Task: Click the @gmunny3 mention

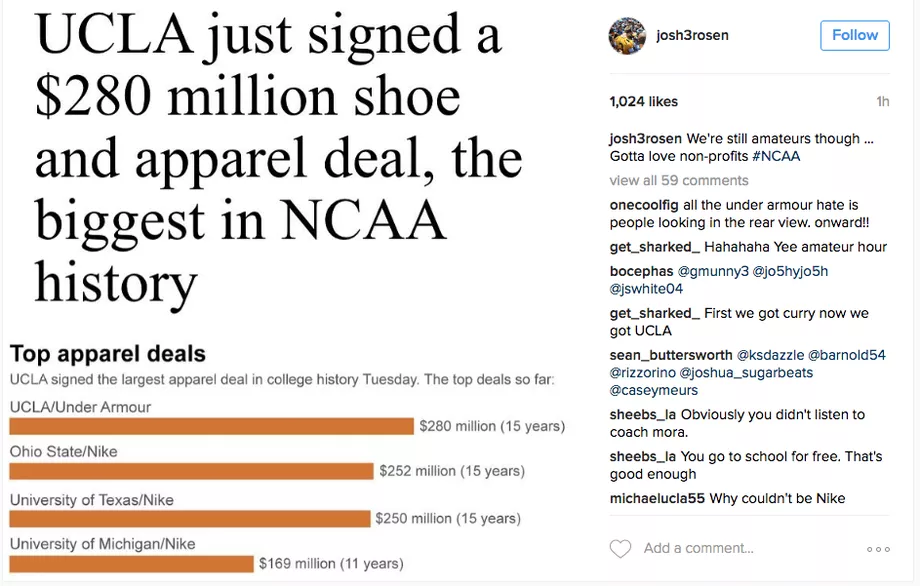Action: [713, 271]
